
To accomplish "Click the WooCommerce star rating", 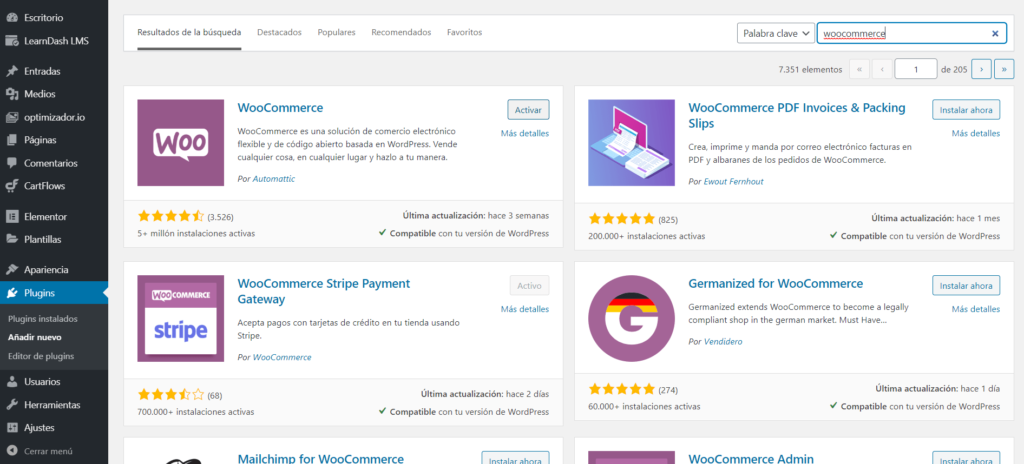I will [x=170, y=216].
